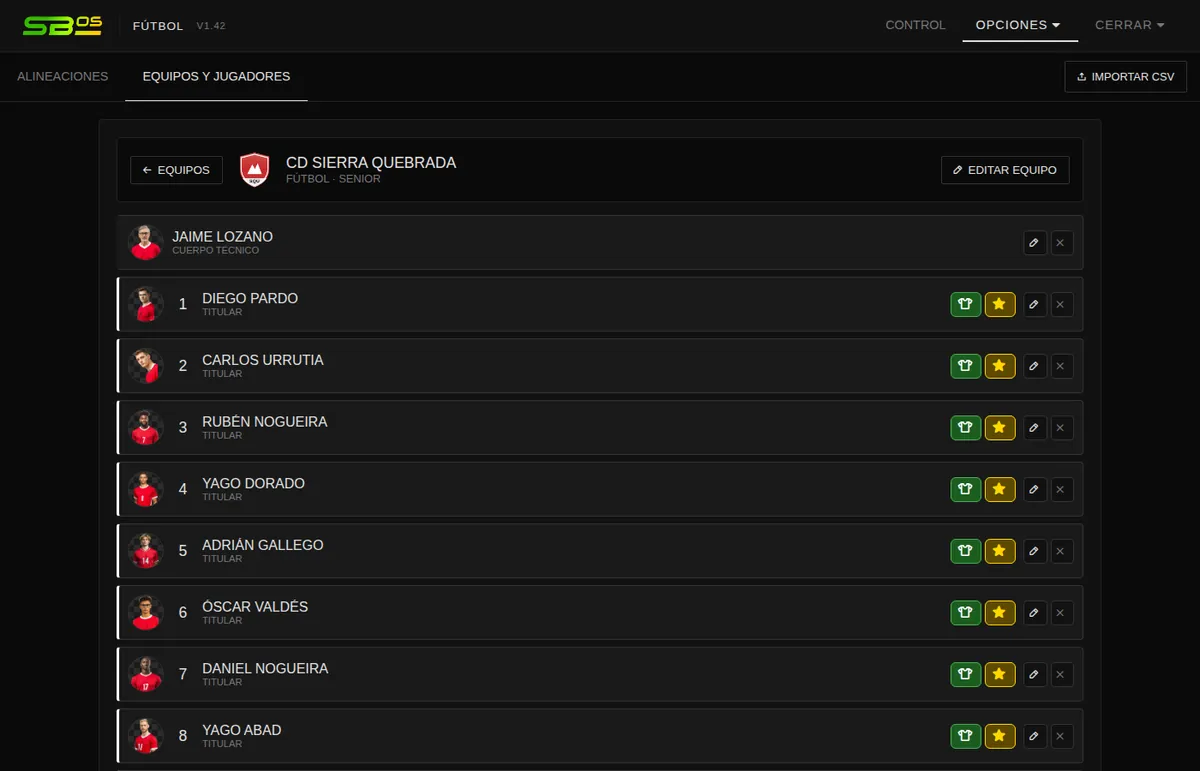Edit Yago Abad using the pencil icon

pyautogui.click(x=1035, y=737)
